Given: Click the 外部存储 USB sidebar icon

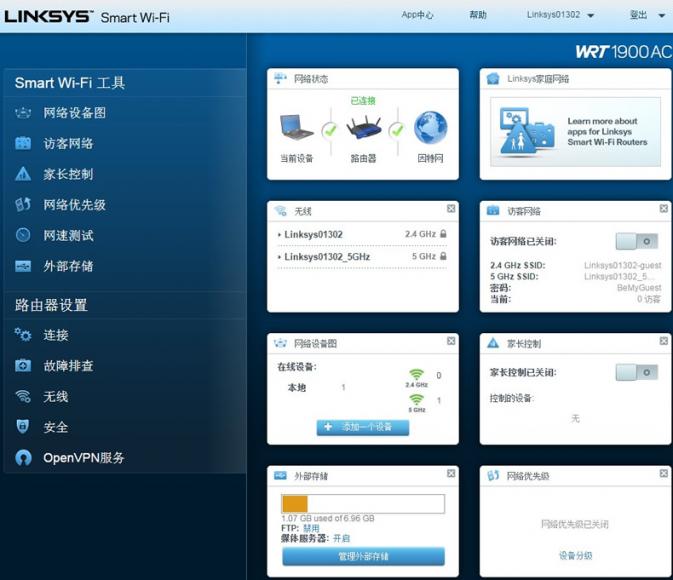Looking at the screenshot, I should pos(23,266).
